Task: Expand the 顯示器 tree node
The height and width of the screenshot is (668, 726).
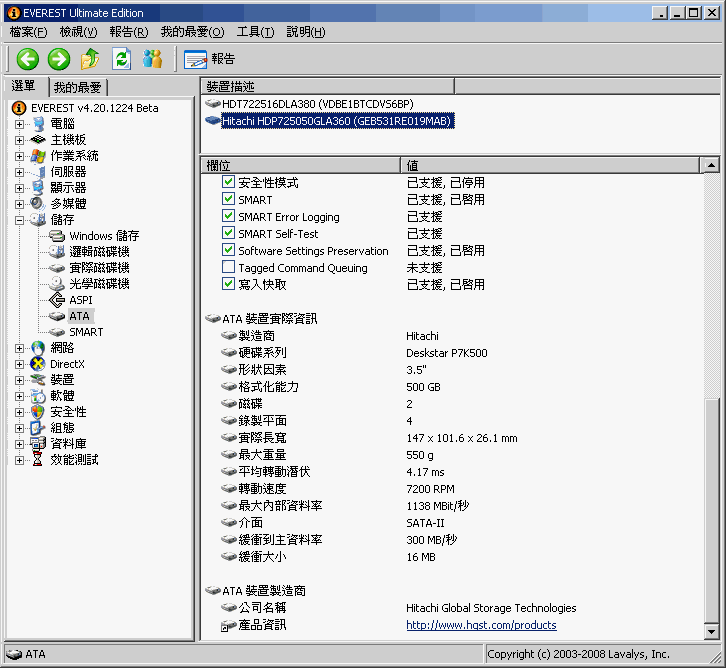Action: pos(19,188)
